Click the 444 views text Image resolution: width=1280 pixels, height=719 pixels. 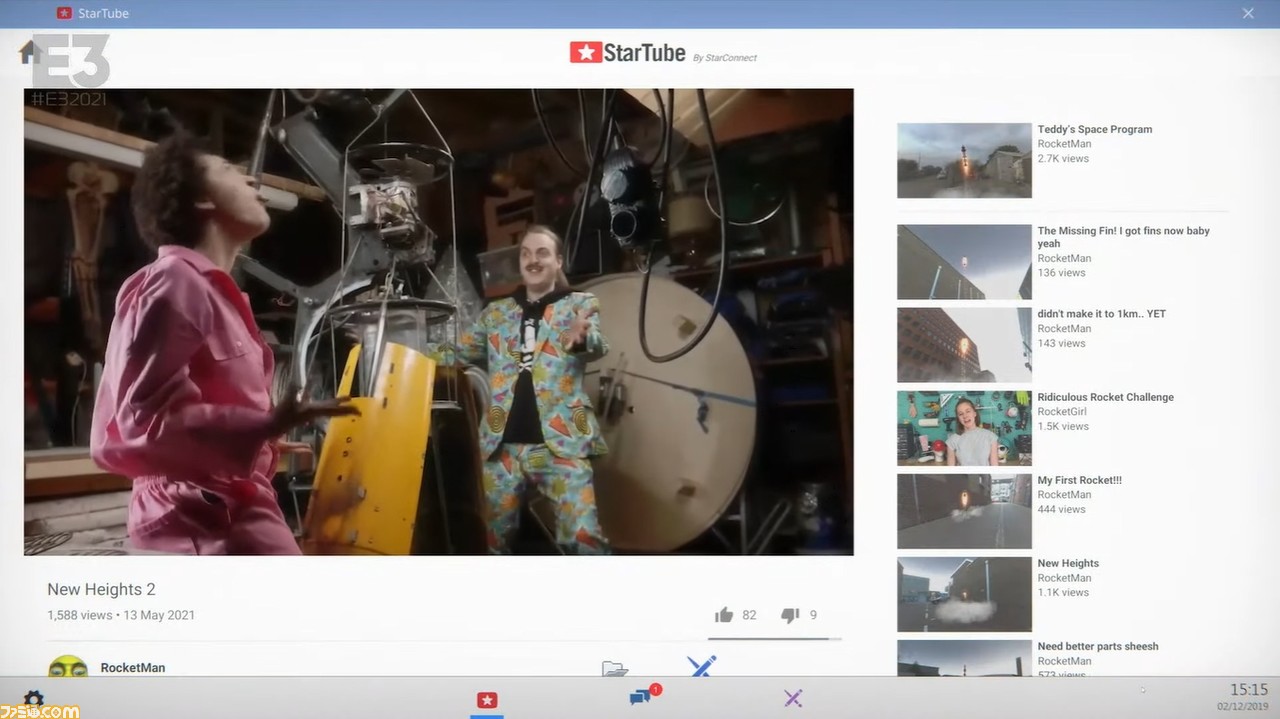1061,509
